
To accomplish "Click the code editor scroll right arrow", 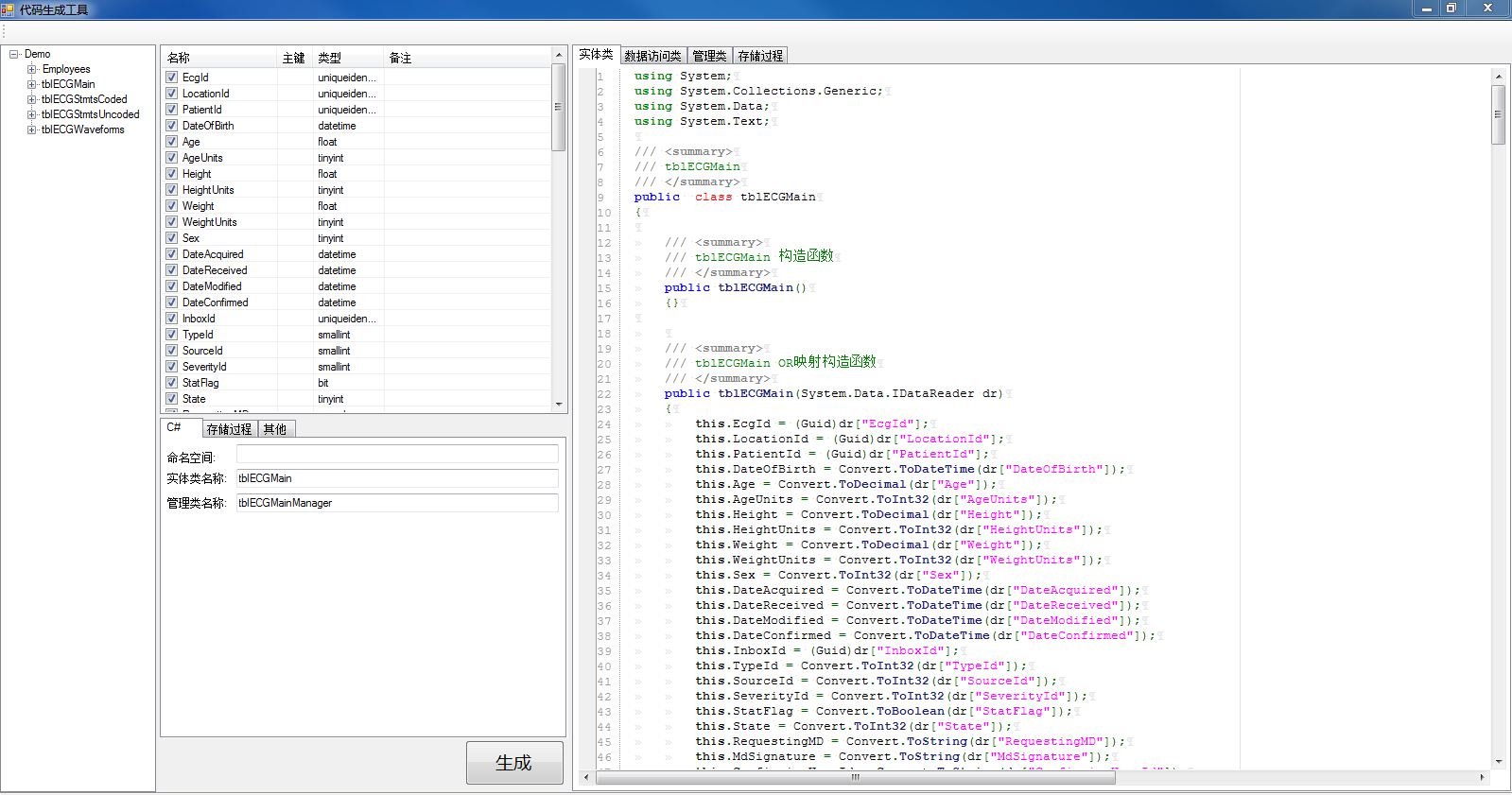I will tap(1482, 777).
